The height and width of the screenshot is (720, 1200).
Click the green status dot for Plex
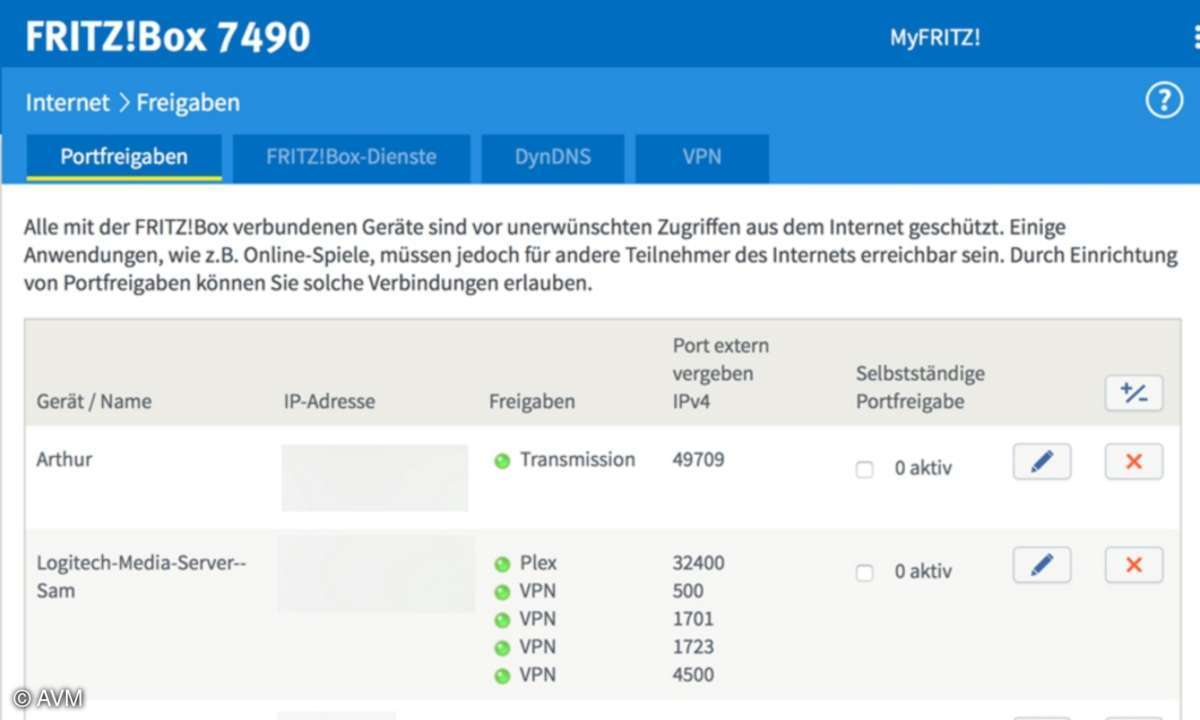tap(502, 565)
